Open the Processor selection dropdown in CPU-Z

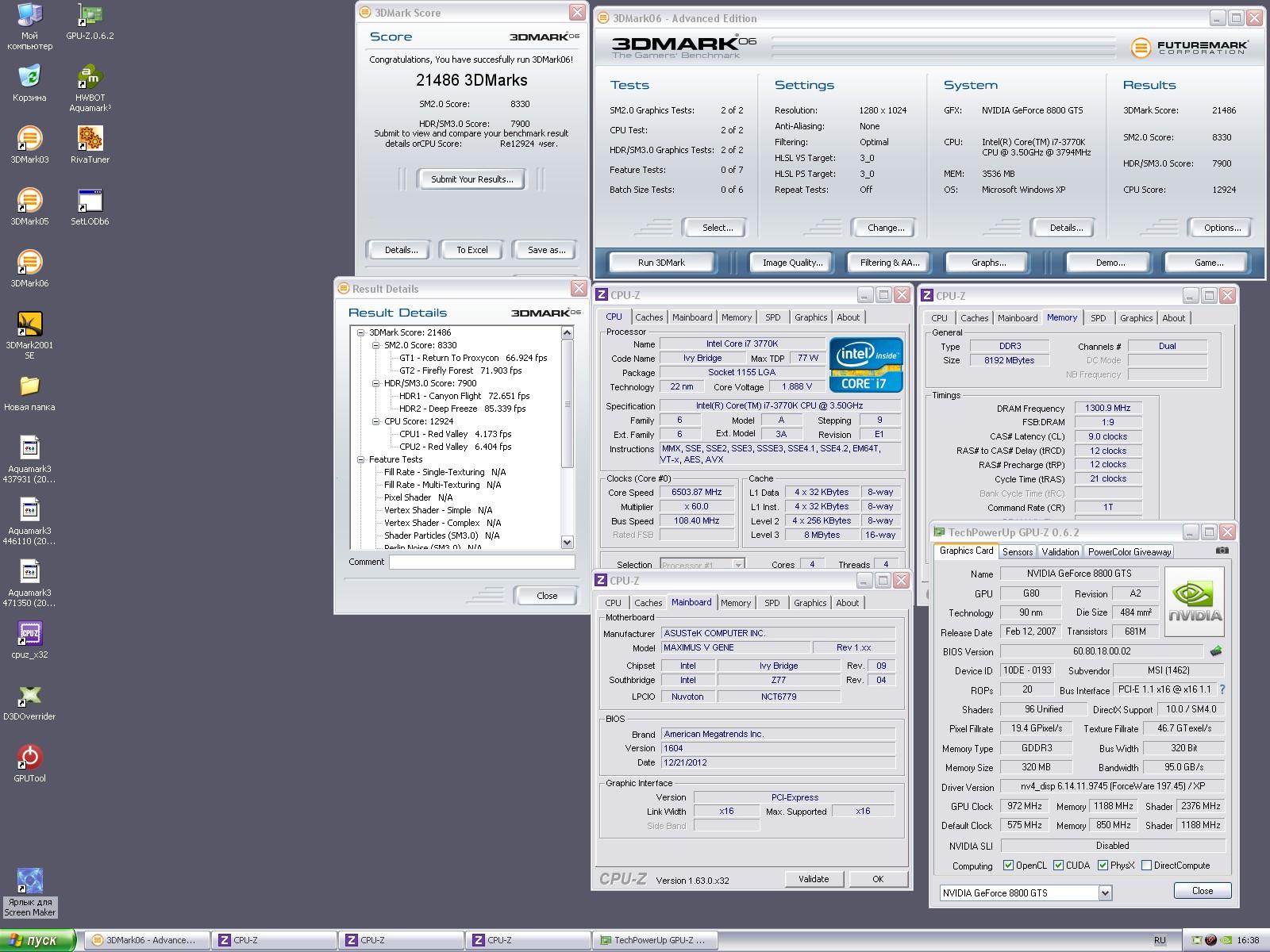point(737,565)
